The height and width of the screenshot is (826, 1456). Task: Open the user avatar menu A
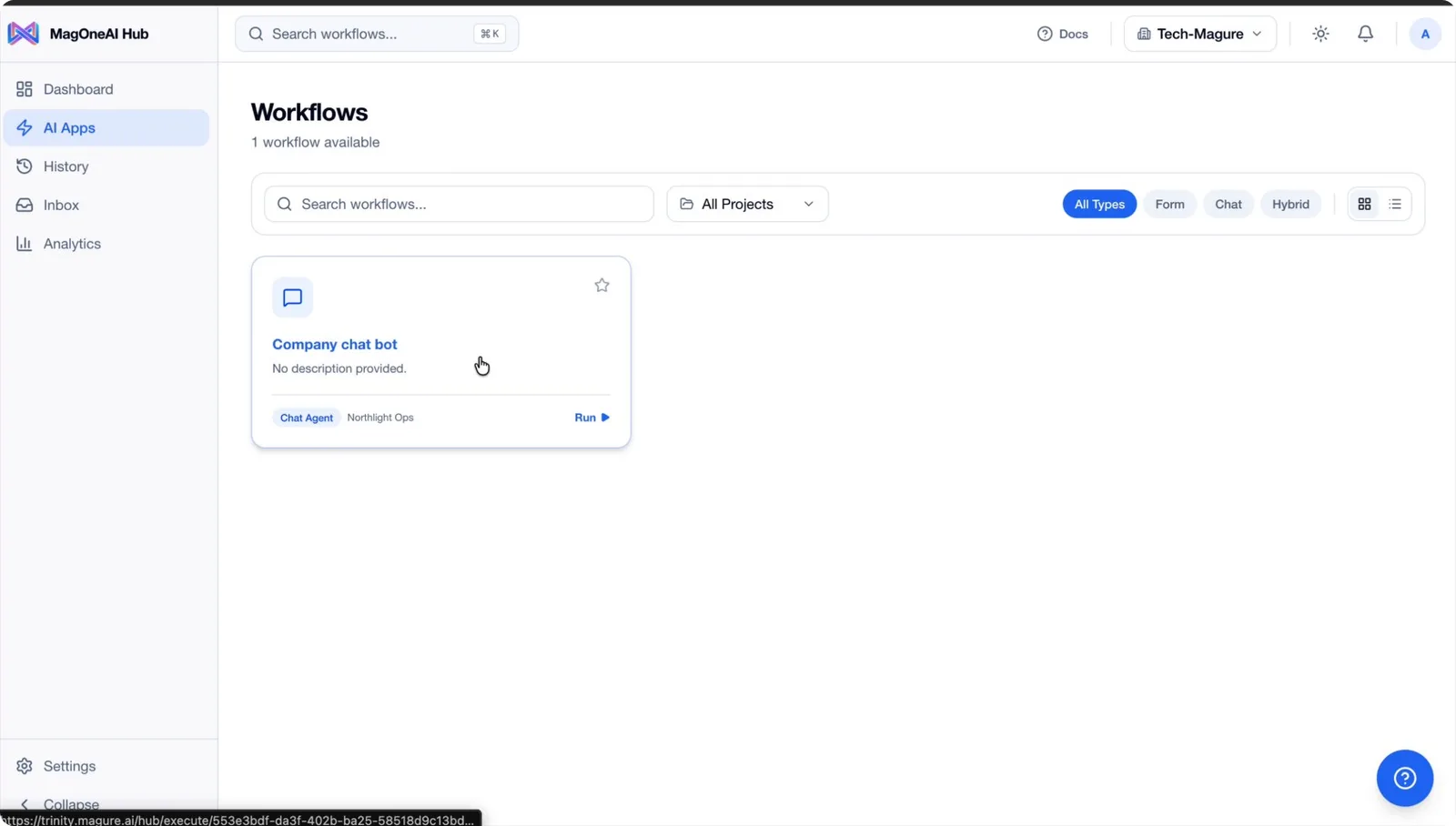(x=1425, y=34)
